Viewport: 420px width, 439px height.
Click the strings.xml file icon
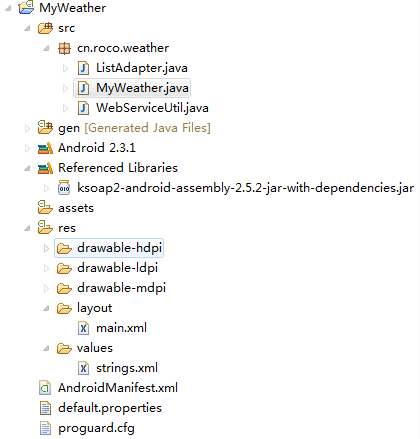point(83,368)
